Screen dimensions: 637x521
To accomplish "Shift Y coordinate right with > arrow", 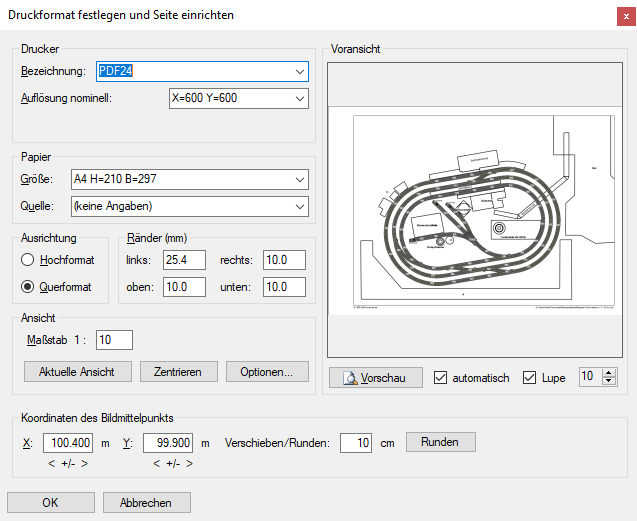I will click(189, 463).
